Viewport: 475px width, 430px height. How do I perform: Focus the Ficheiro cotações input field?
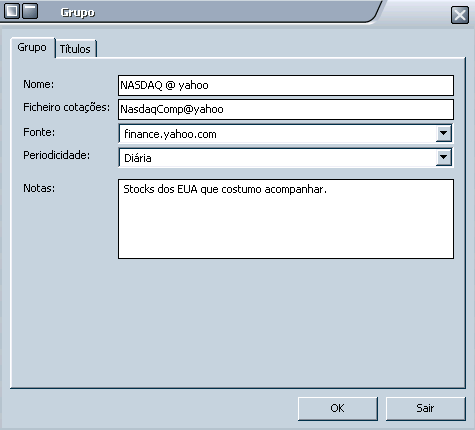286,109
